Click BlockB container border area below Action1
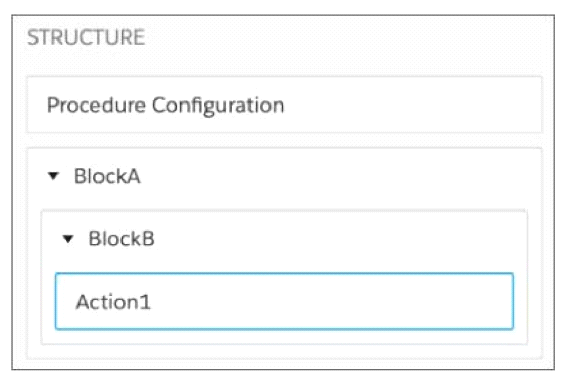 click(284, 337)
